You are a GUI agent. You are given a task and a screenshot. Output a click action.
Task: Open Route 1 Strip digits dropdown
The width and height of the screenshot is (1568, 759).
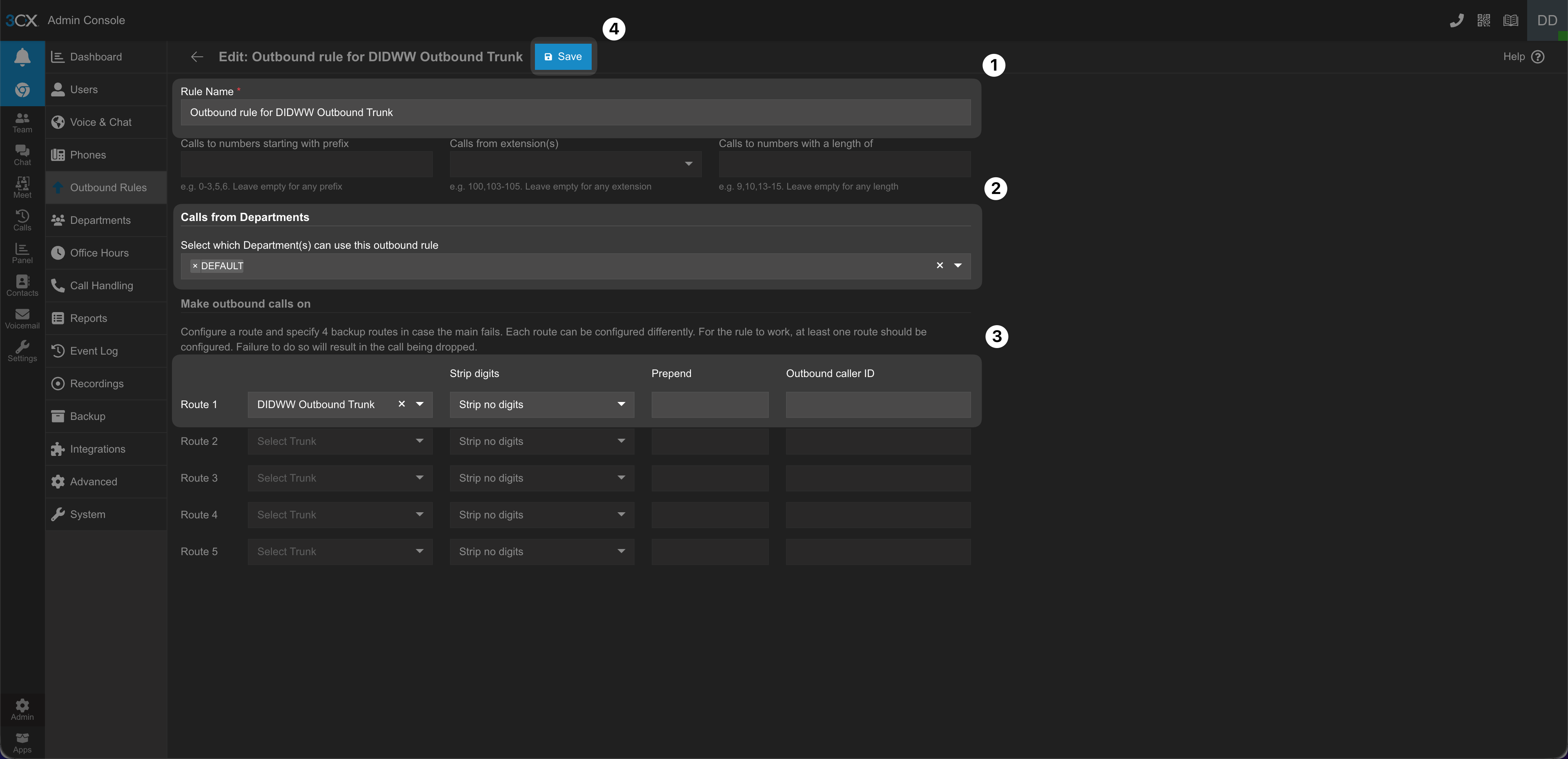[541, 404]
